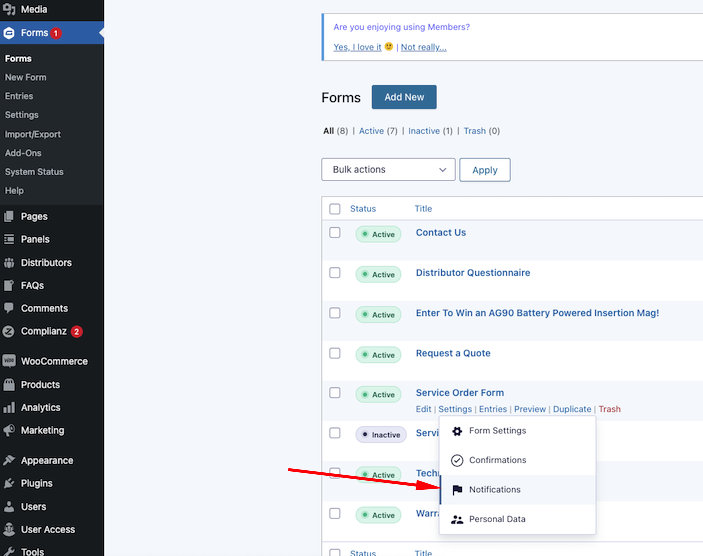Click the Apply button
The height and width of the screenshot is (556, 703).
(x=485, y=170)
